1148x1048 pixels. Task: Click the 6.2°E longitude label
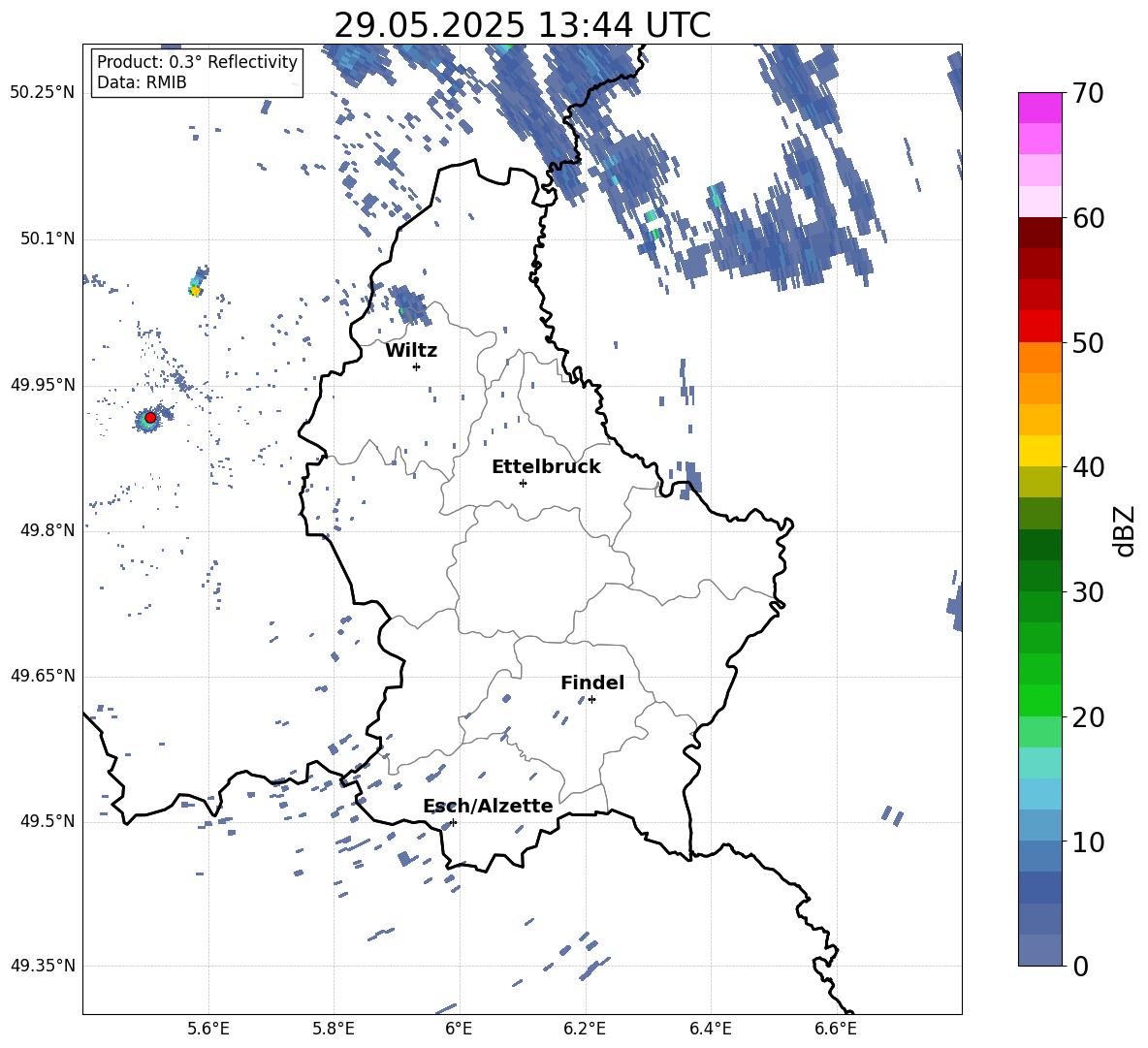[x=585, y=1030]
